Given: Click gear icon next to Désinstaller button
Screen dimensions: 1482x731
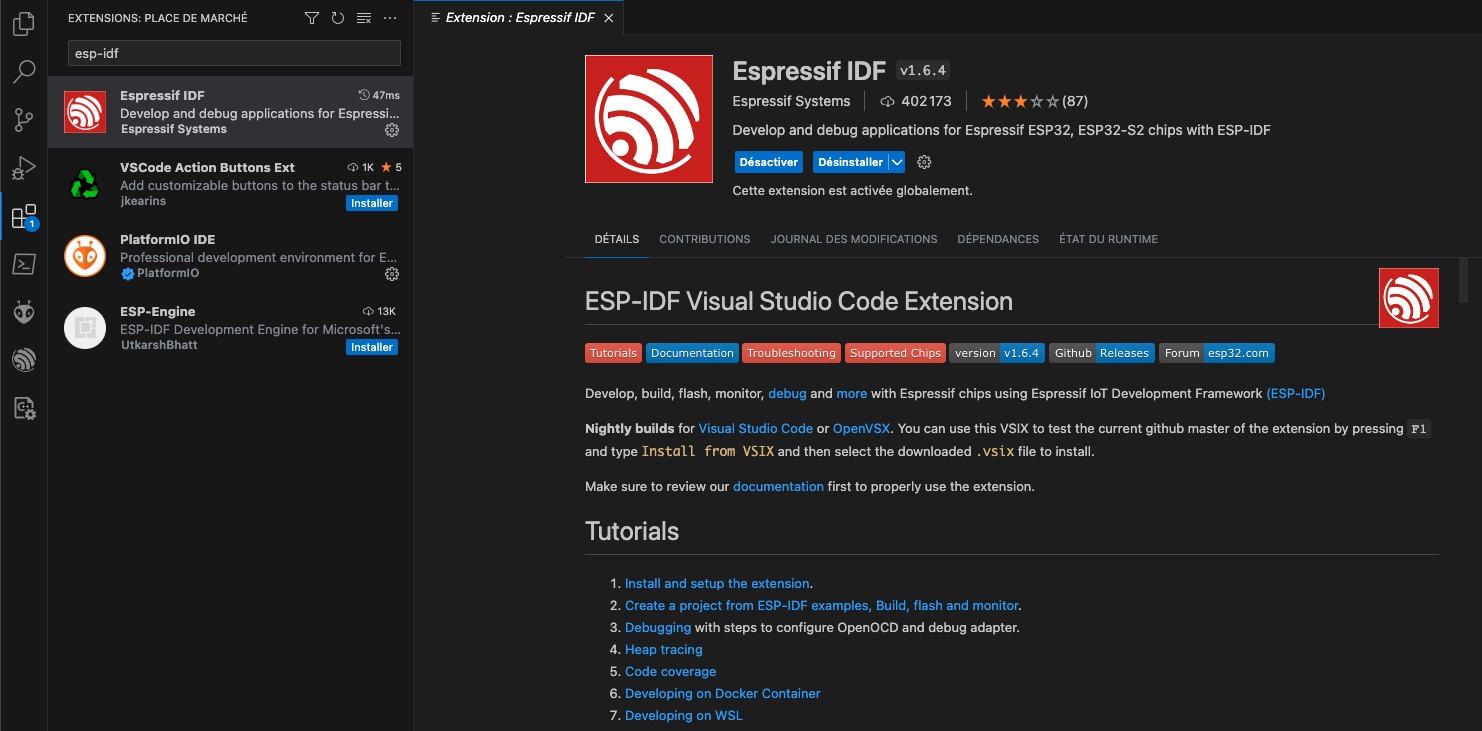Looking at the screenshot, I should pos(924,162).
